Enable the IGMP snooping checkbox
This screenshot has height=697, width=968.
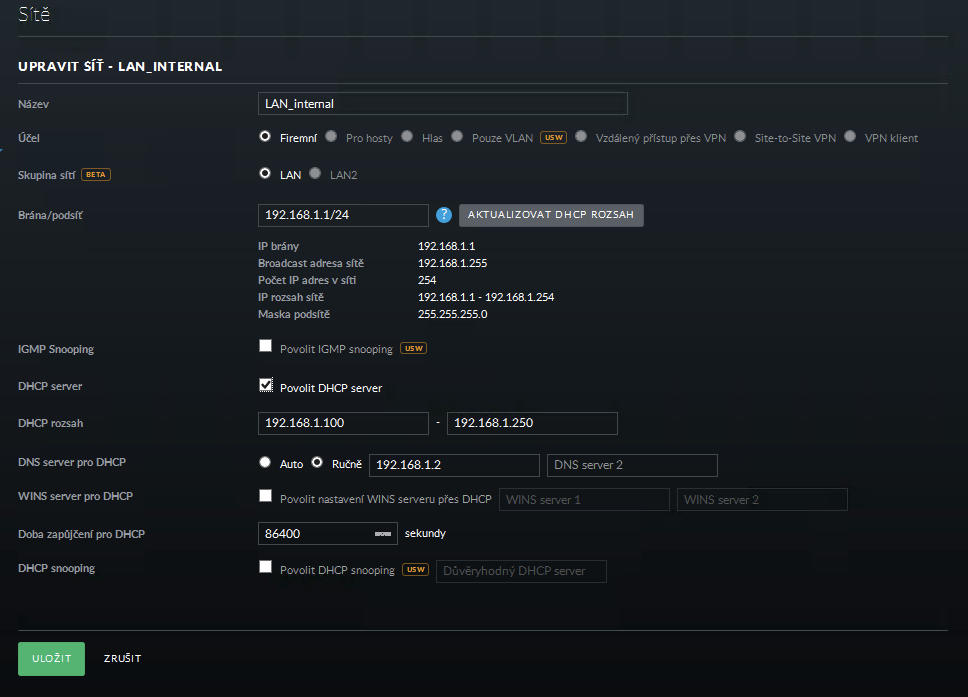coord(265,346)
